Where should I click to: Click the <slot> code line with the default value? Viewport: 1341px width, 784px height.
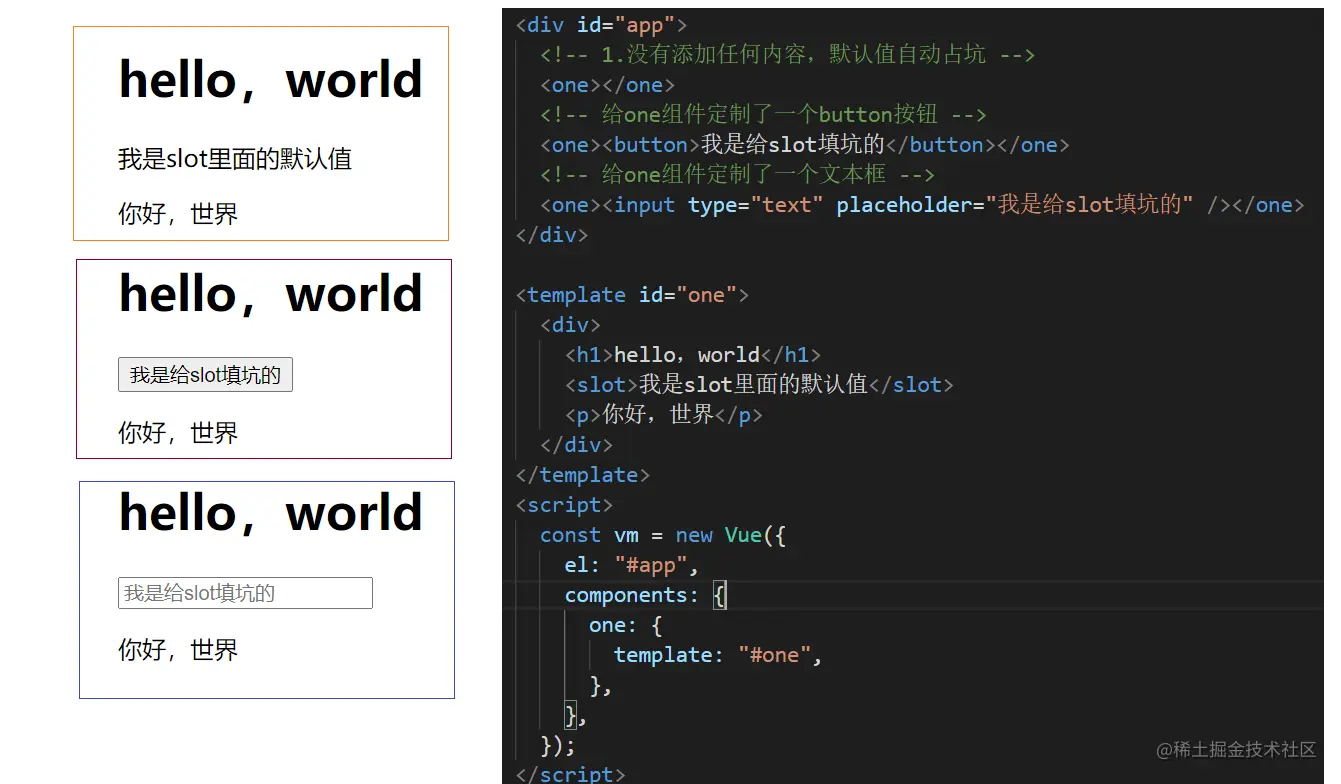pyautogui.click(x=759, y=385)
